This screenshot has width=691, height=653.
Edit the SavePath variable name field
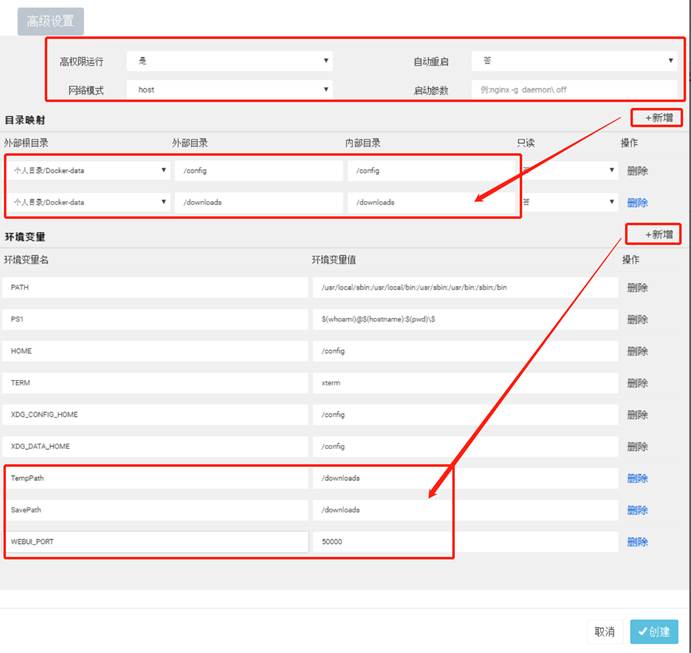154,510
